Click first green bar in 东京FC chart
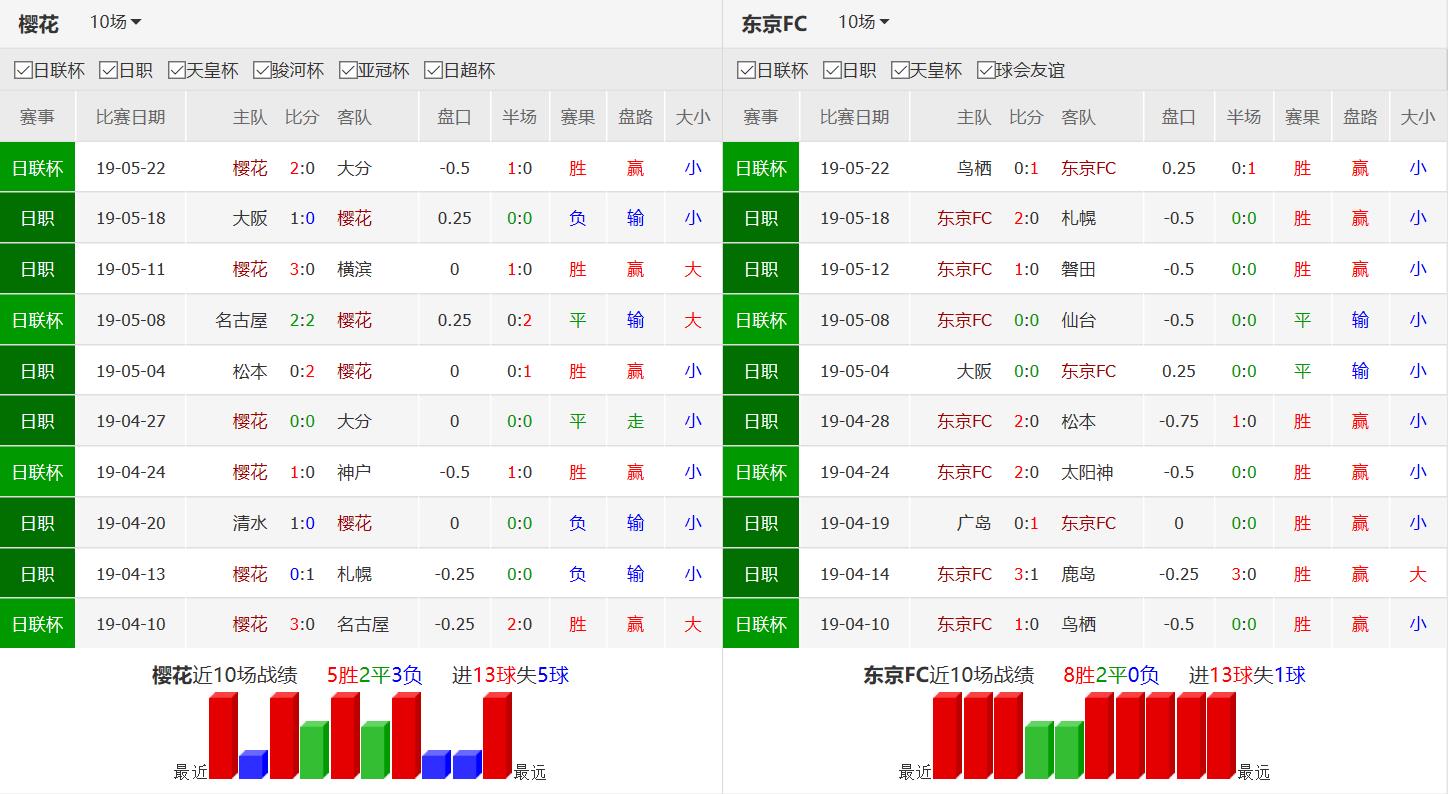The height and width of the screenshot is (794, 1450). [x=1038, y=751]
